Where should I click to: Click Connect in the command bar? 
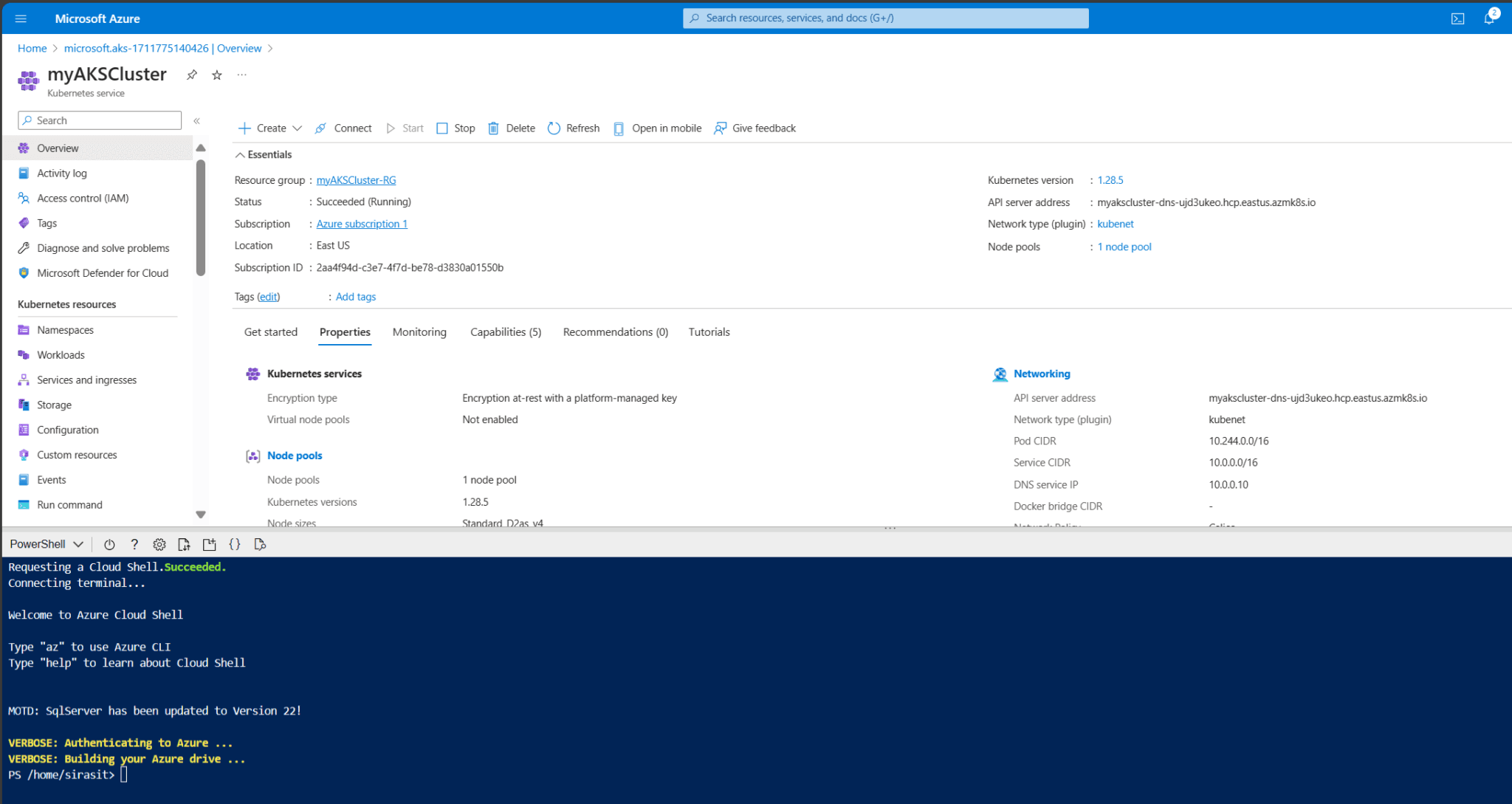(343, 128)
